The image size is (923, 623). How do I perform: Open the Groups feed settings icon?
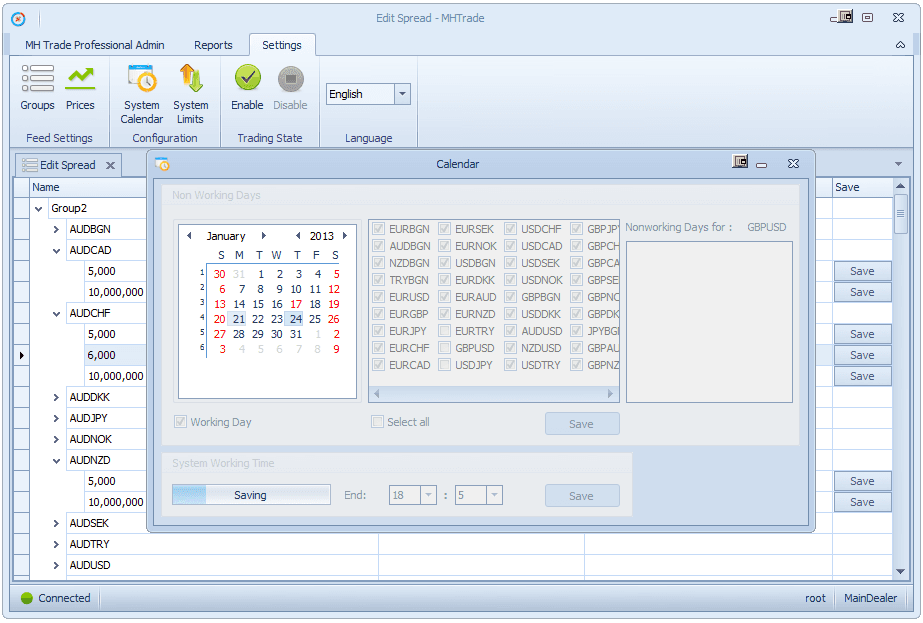(37, 88)
